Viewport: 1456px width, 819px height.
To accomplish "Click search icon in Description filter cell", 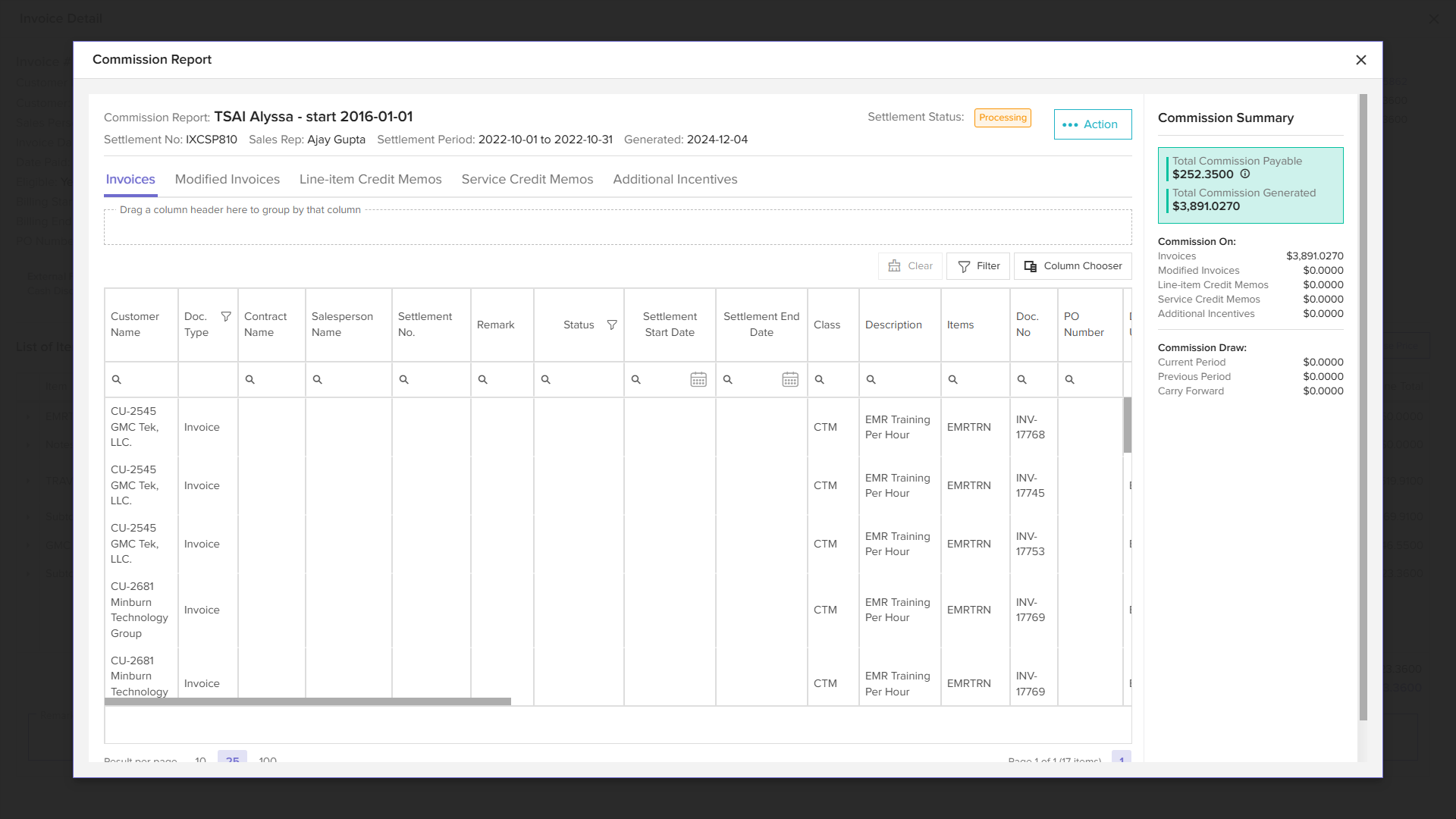I will (871, 379).
